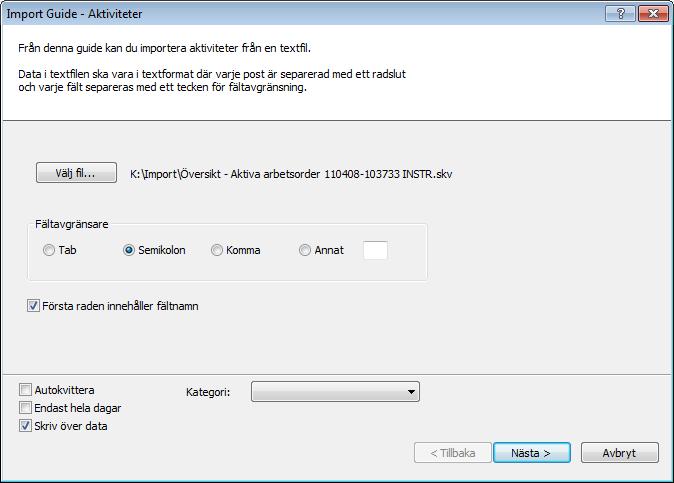
Task: Select the Tab delimiter radio button
Action: click(x=49, y=250)
